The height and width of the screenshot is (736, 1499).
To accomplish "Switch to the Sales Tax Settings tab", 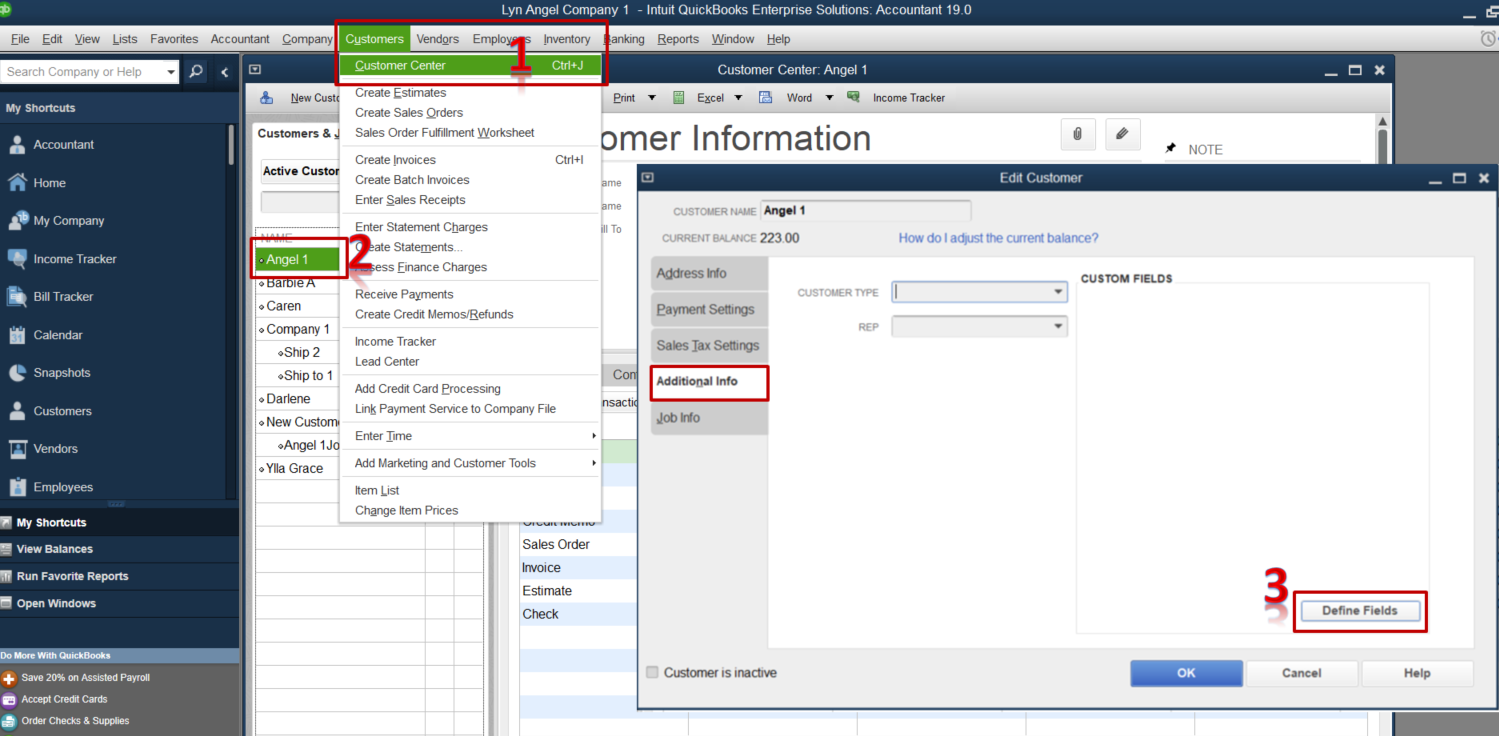I will point(709,346).
